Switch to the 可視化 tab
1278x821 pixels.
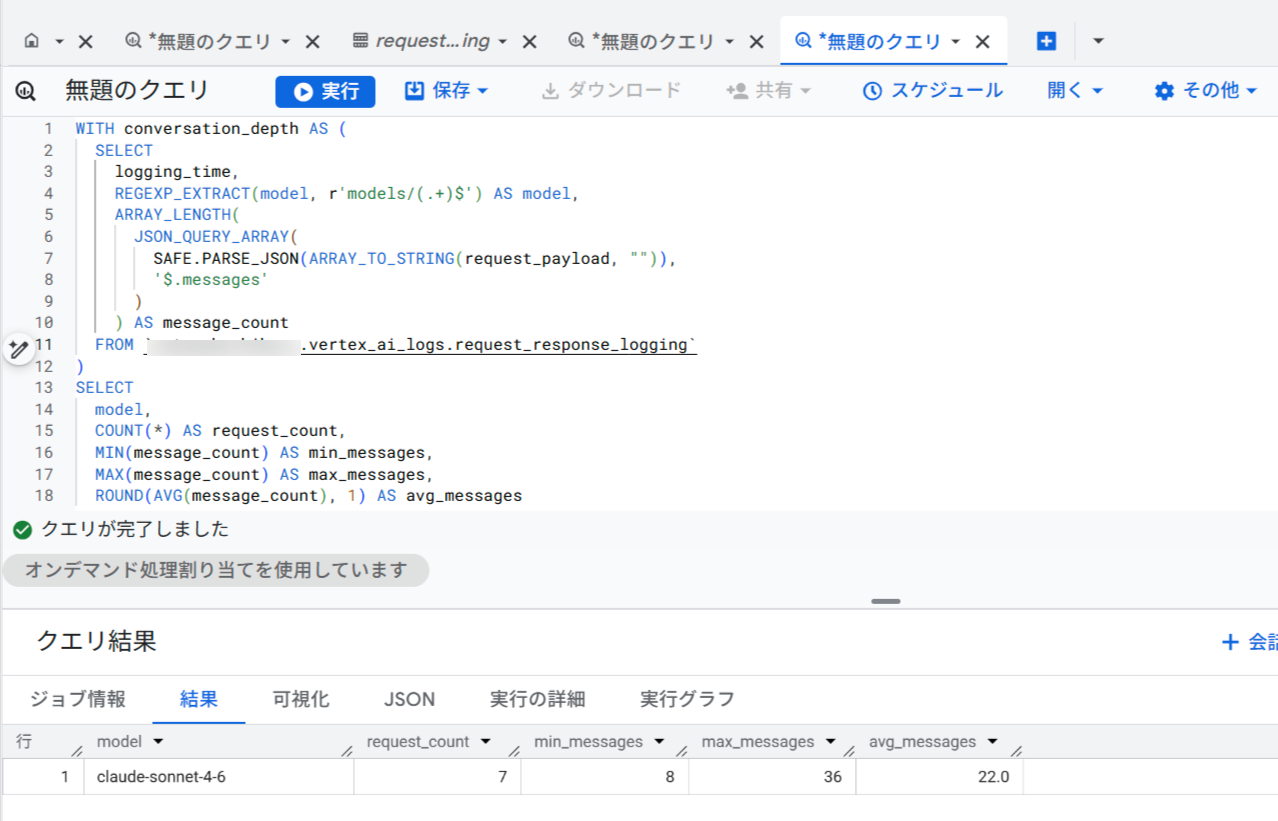click(301, 699)
